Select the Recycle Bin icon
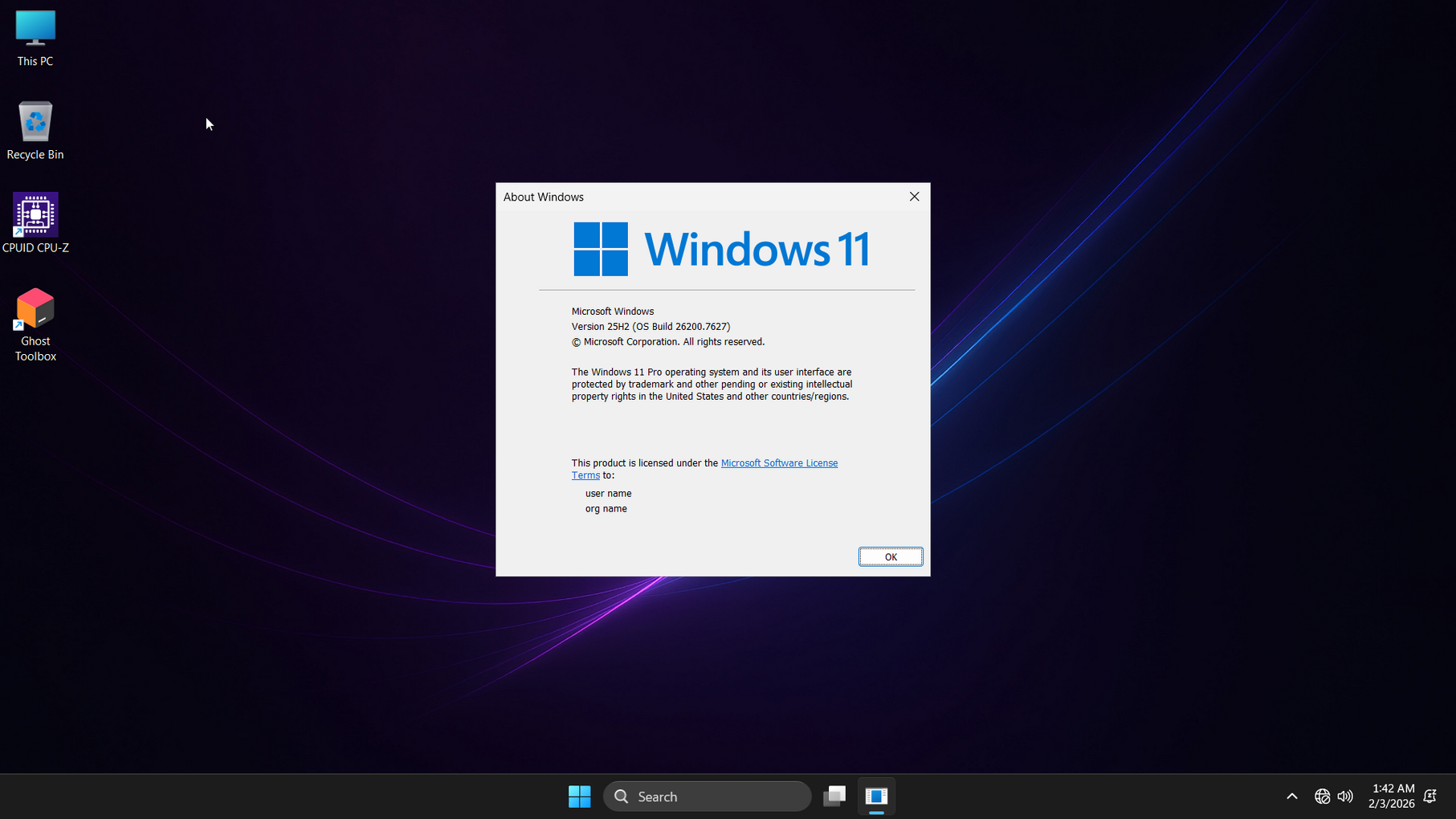 coord(35,123)
